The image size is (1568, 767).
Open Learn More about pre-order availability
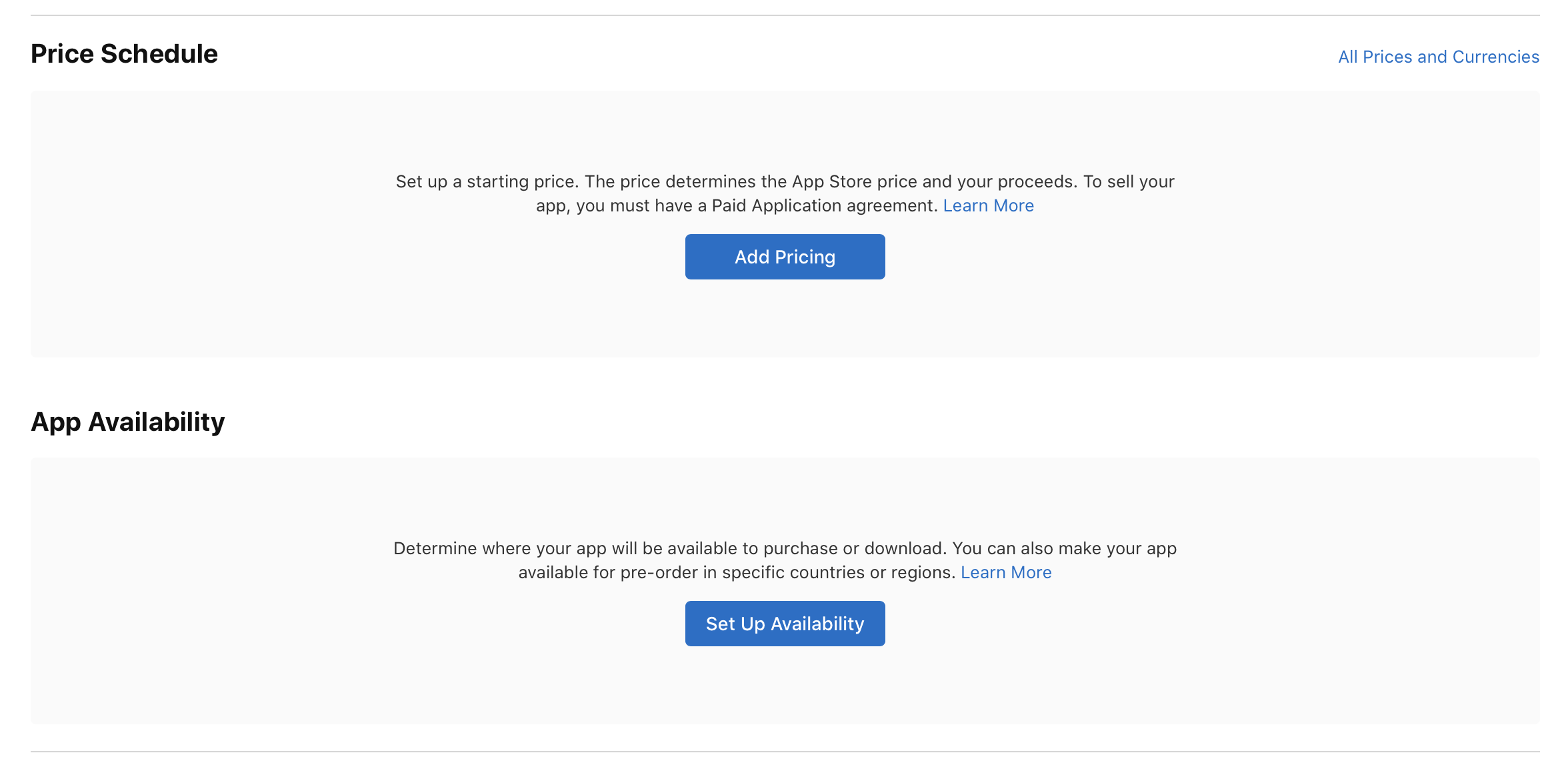1005,572
